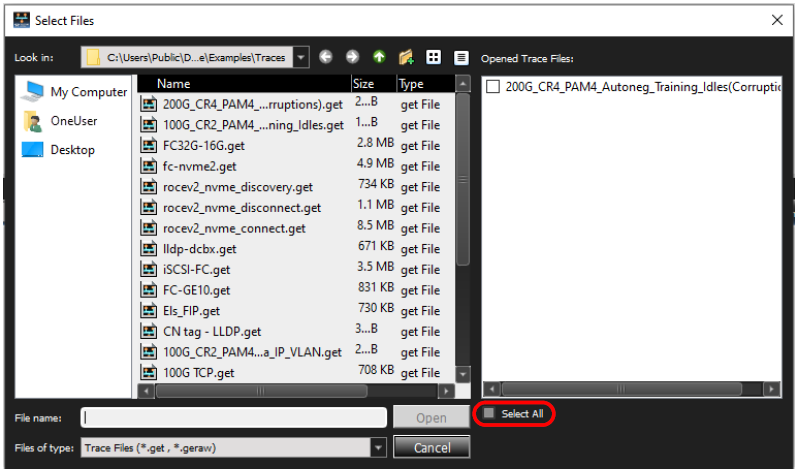
Task: Click the Desktop shortcut icon
Action: [32, 150]
